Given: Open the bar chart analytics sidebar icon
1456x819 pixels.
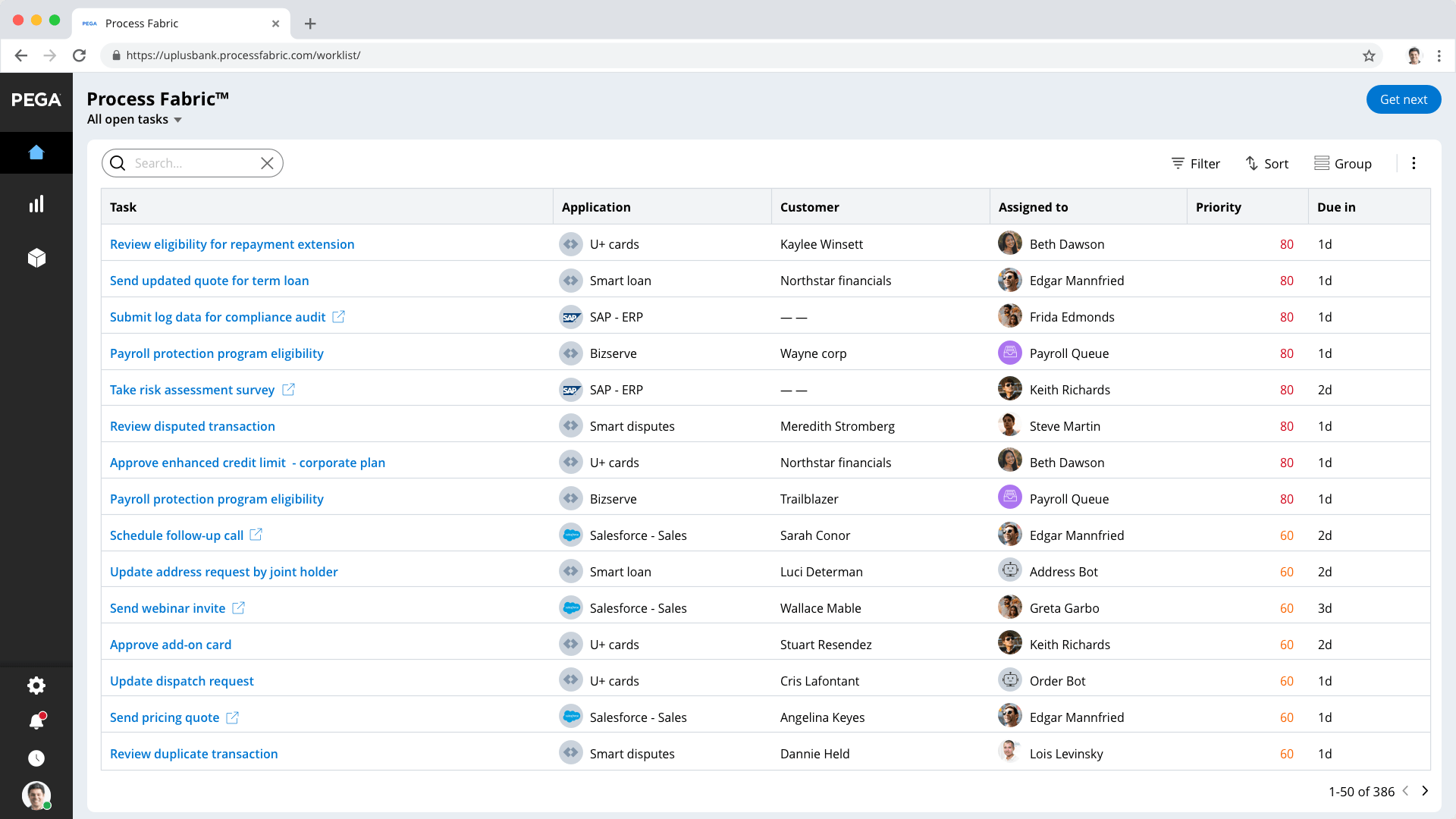Looking at the screenshot, I should point(36,204).
